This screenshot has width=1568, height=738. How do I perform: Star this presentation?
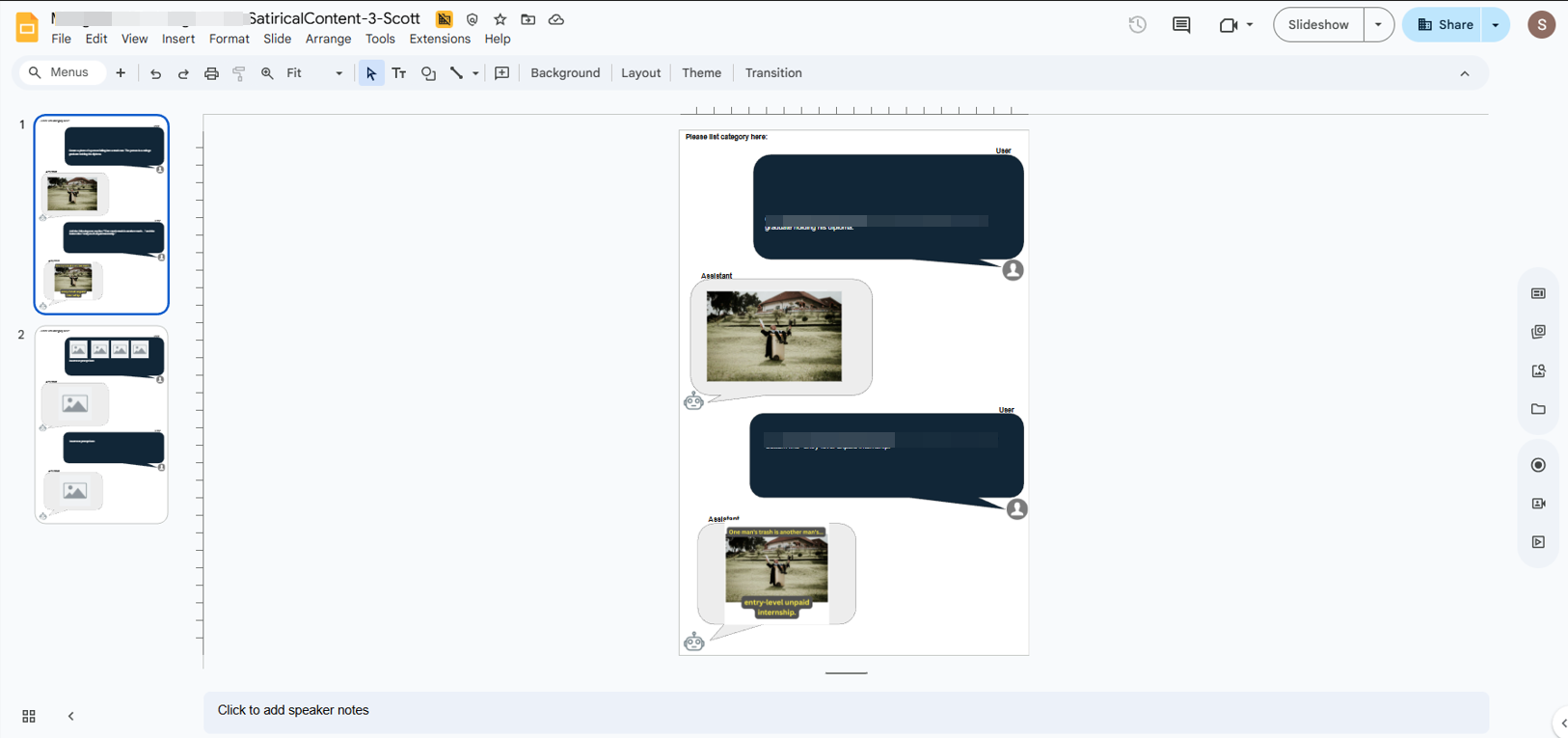(x=500, y=19)
